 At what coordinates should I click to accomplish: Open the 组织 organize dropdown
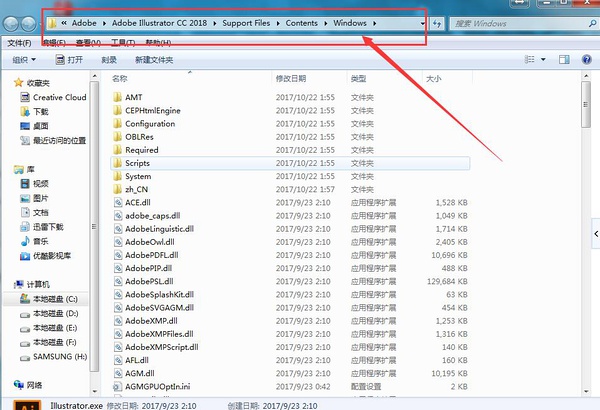[x=23, y=60]
